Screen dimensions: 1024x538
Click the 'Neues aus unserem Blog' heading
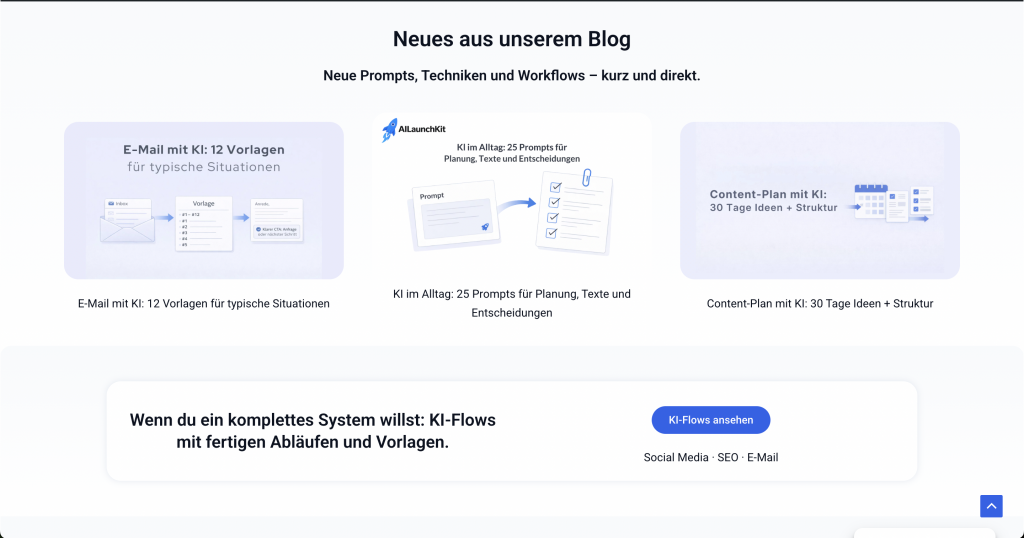[x=512, y=39]
